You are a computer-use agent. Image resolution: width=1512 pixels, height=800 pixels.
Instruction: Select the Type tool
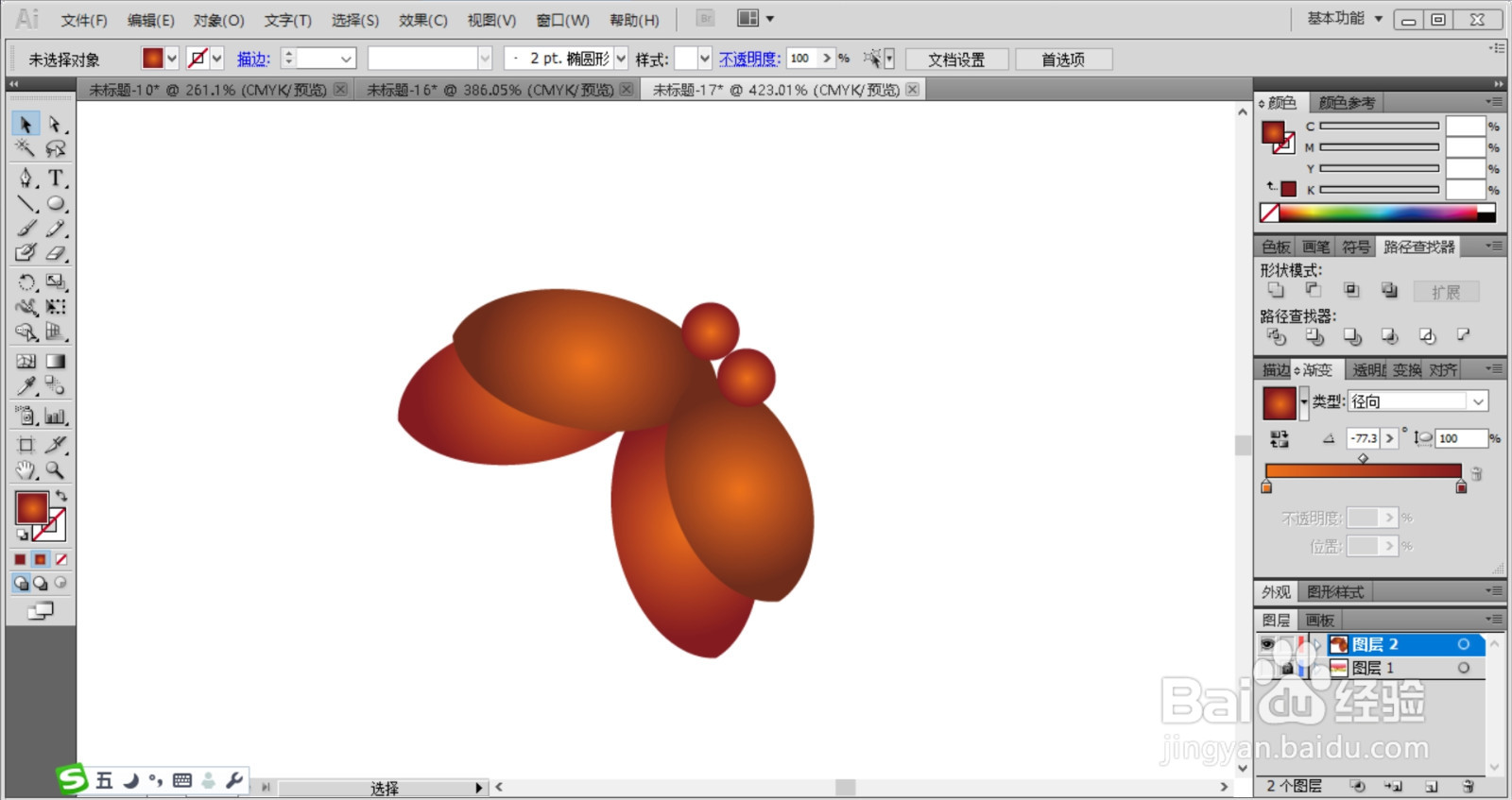pos(55,178)
